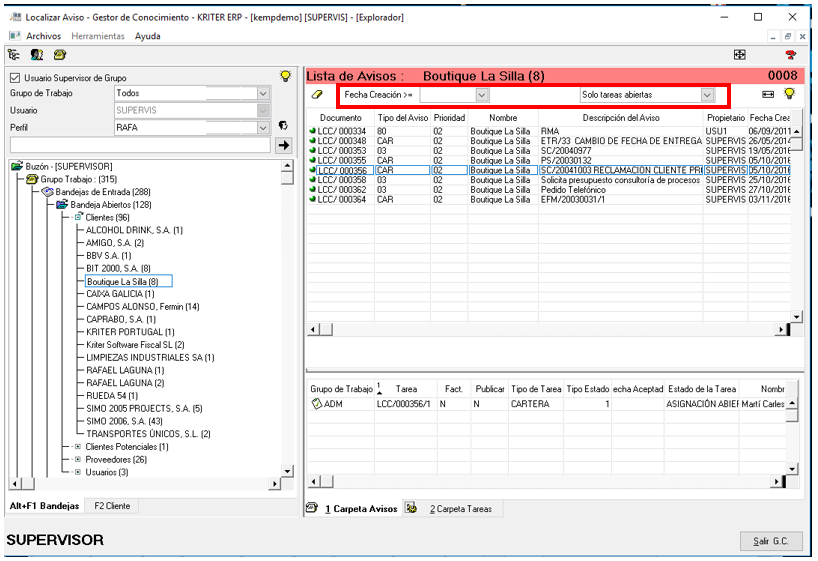Click the green status dot of LCC/ 000334
Image resolution: width=818 pixels, height=561 pixels.
312,130
